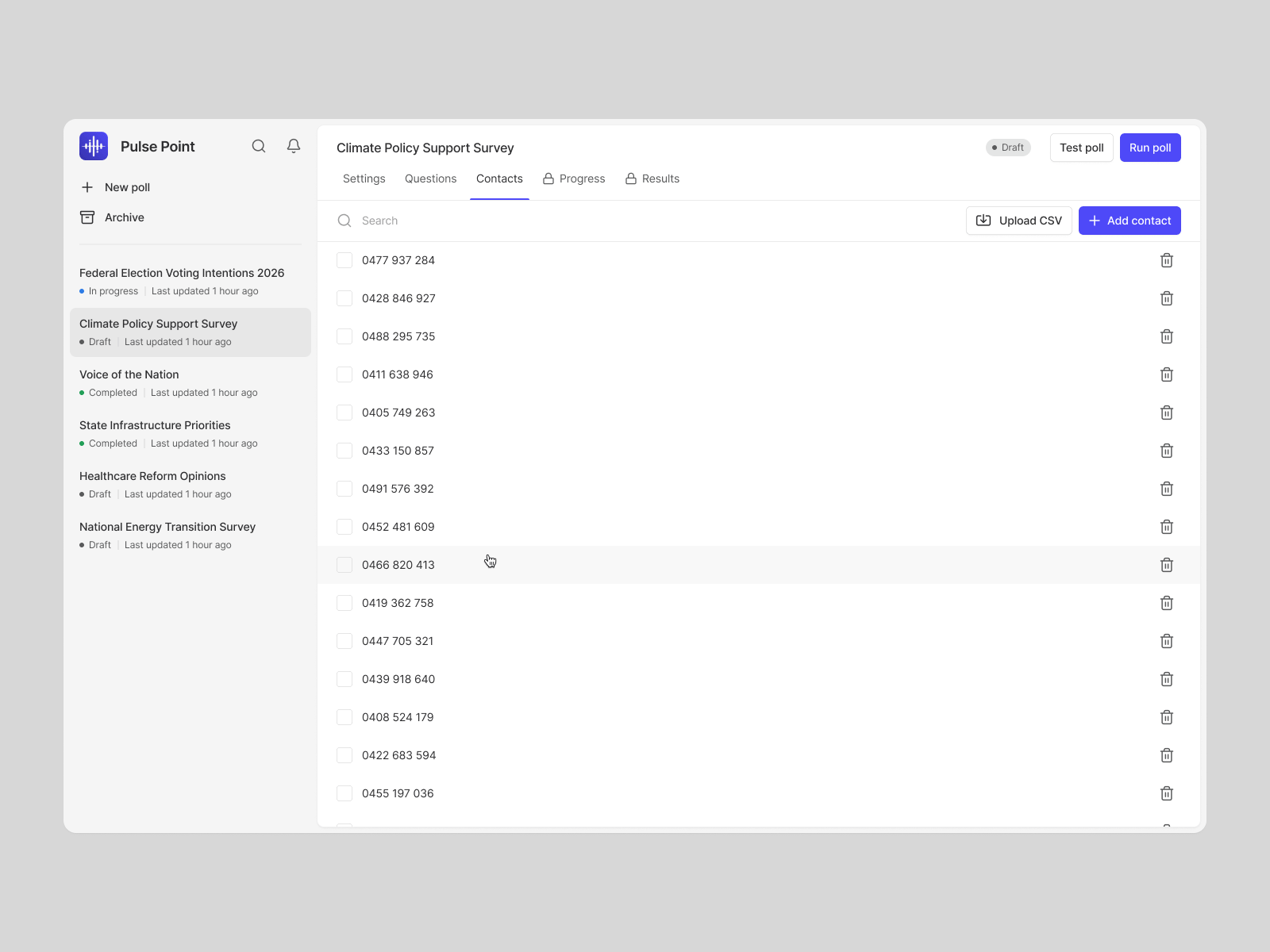Open the locked Progress tab
This screenshot has height=952, width=1270.
[x=574, y=178]
